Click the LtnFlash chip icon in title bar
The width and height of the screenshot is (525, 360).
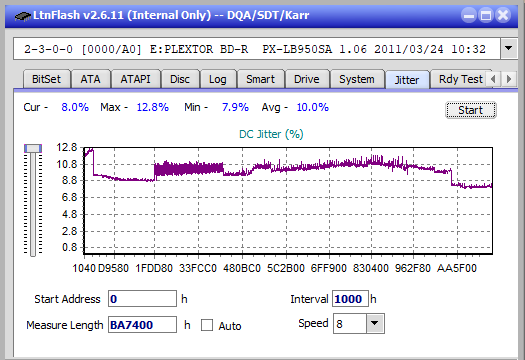23,15
